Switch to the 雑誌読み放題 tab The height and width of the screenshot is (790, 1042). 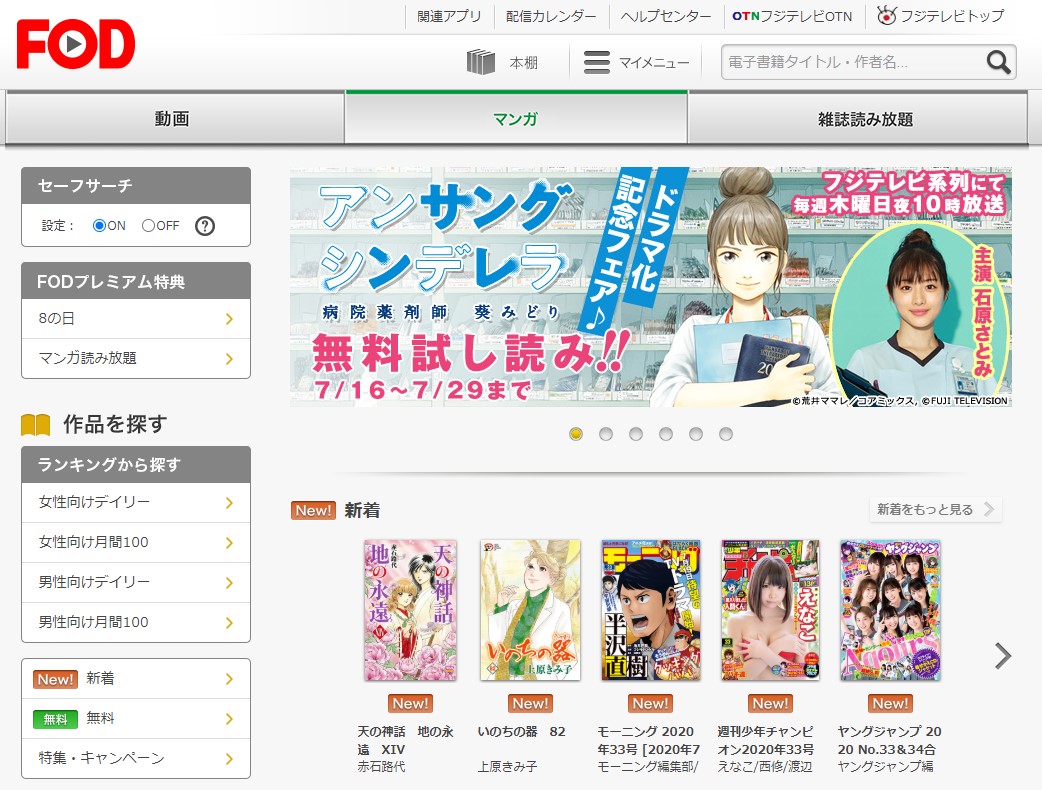858,118
